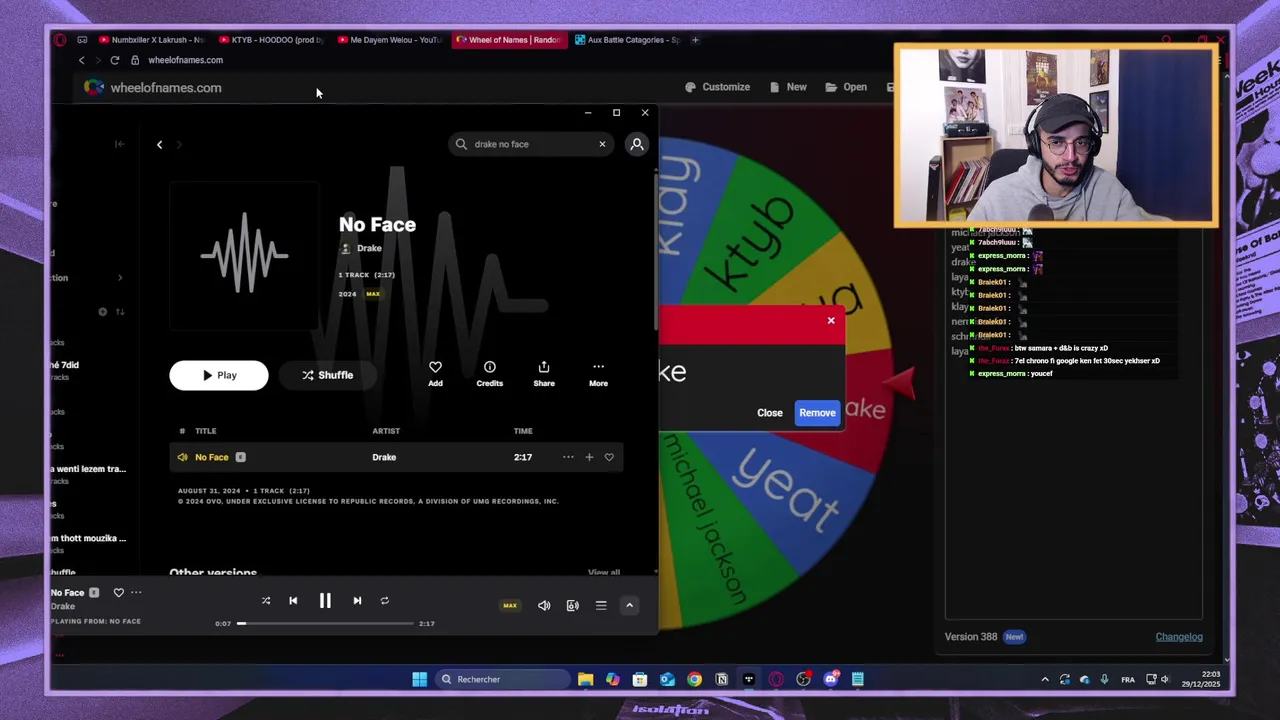Click the volume speaker icon
Screen dimensions: 1280x720
coord(544,605)
